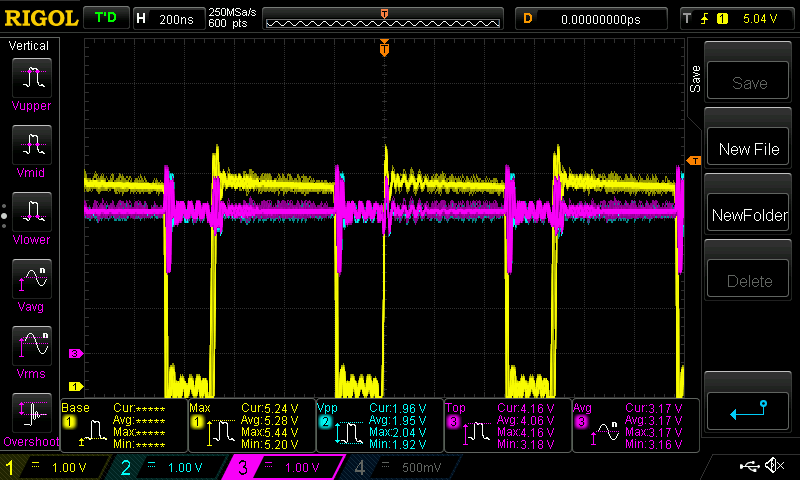Click the Top Min:3.18 V value

coord(526,444)
